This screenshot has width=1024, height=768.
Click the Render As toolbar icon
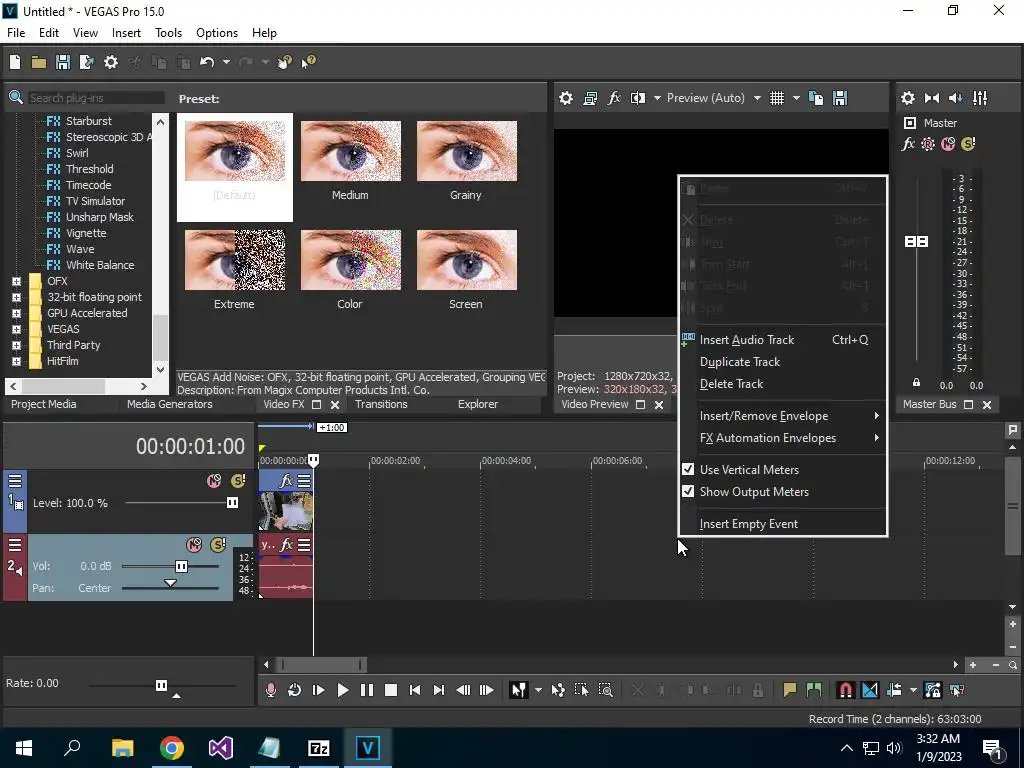(x=86, y=62)
